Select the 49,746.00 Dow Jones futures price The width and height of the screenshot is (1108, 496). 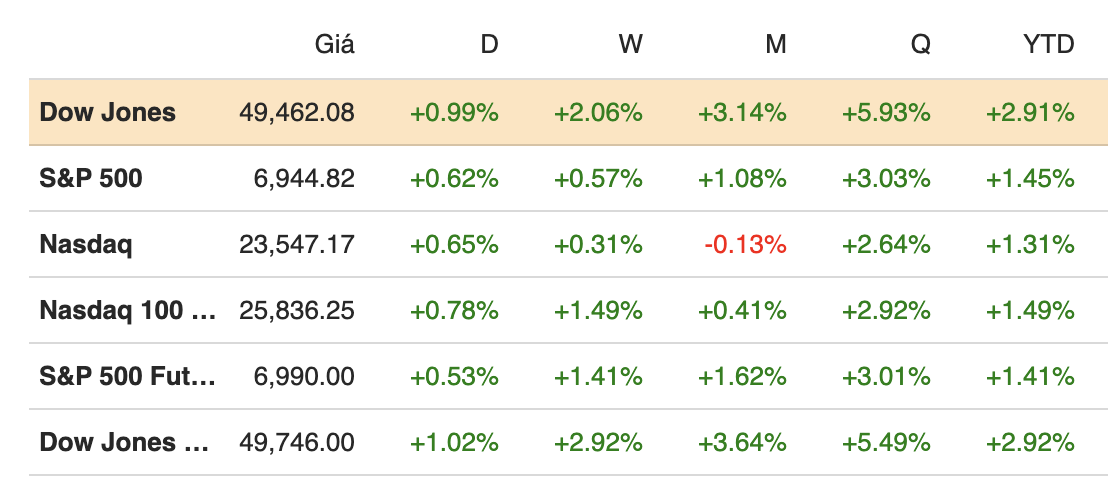click(297, 442)
